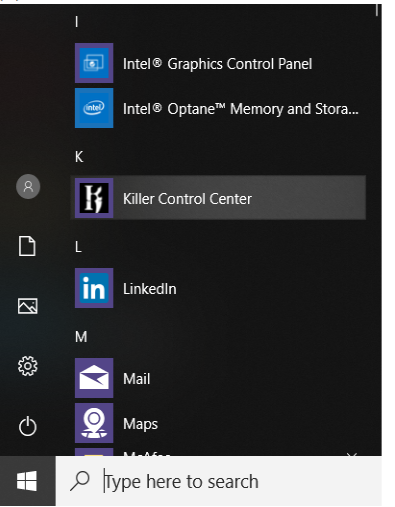395x507 pixels.
Task: Select the letter I group header
Action: coord(77,22)
